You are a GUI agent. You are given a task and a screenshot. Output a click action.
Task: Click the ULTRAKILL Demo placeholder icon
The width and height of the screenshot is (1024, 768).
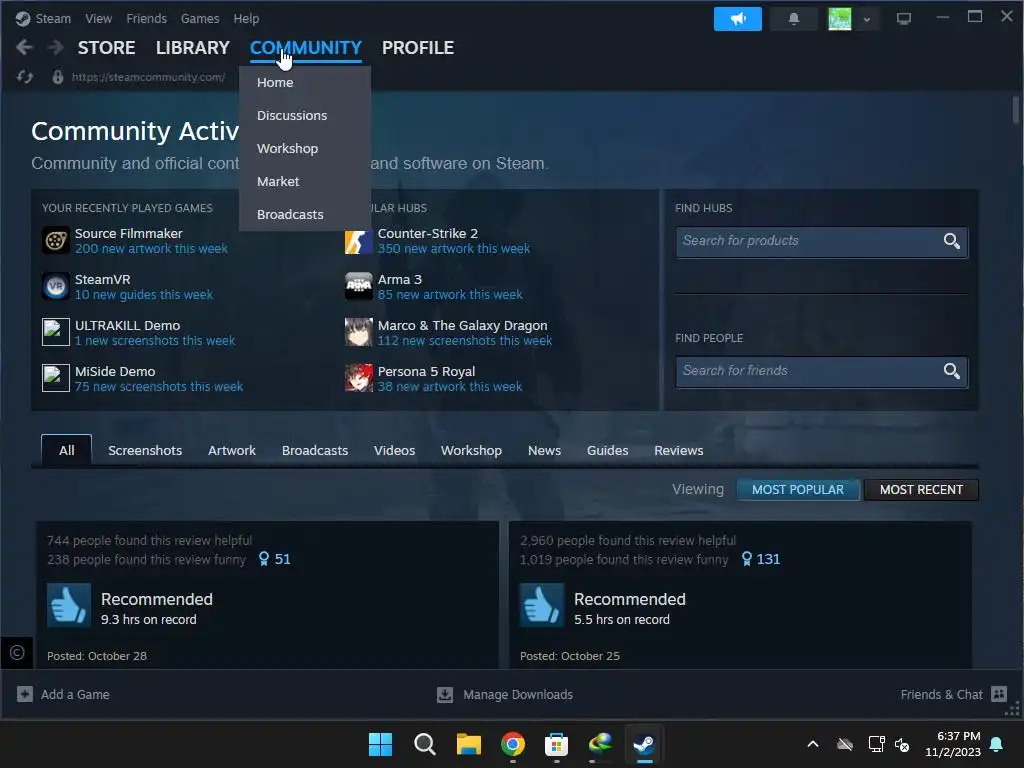point(56,332)
